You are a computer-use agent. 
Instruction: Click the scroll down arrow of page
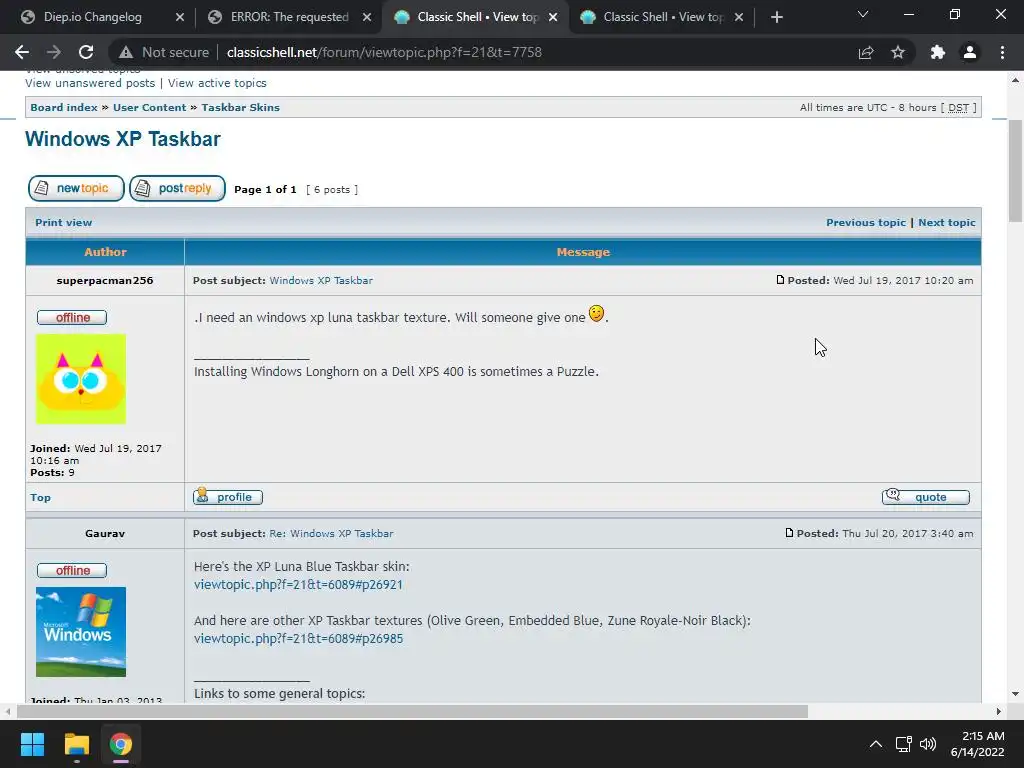(x=1015, y=694)
